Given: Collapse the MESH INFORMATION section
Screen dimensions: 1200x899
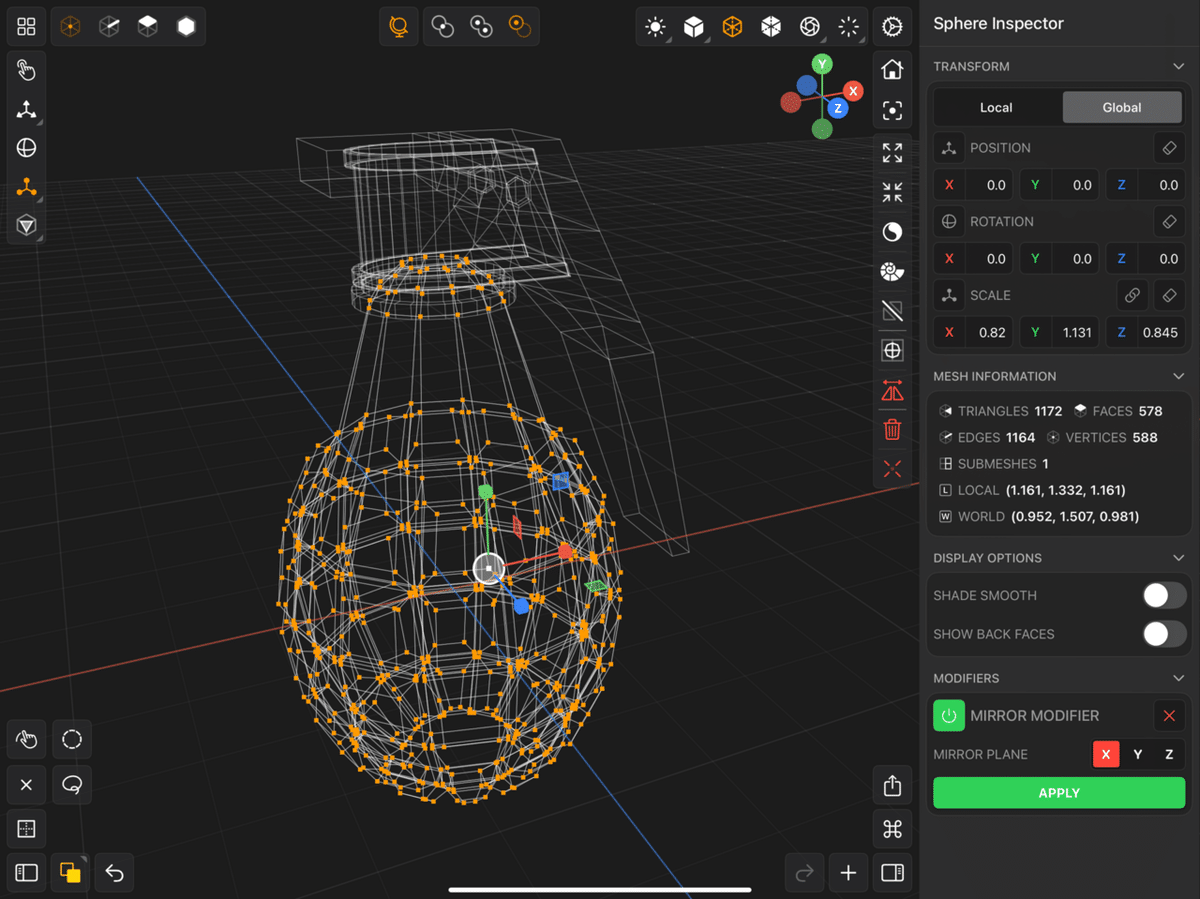Looking at the screenshot, I should tap(1178, 376).
